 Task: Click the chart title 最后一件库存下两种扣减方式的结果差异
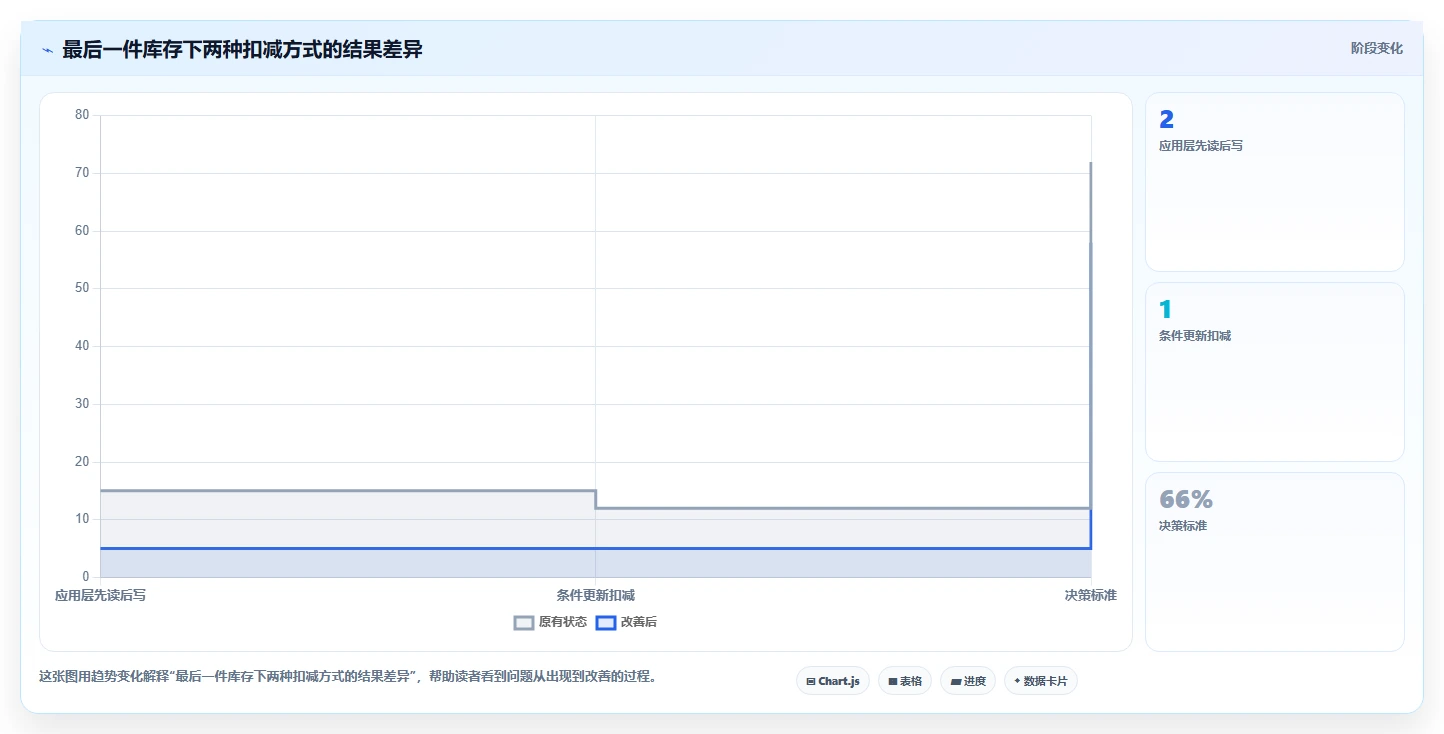pyautogui.click(x=242, y=49)
